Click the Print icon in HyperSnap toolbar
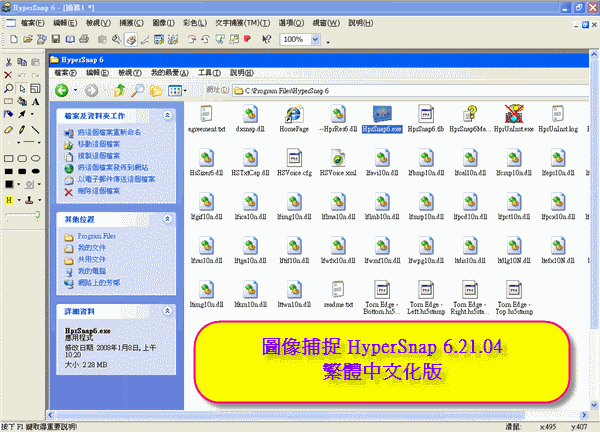Viewport: 600px width, 433px height. click(85, 39)
